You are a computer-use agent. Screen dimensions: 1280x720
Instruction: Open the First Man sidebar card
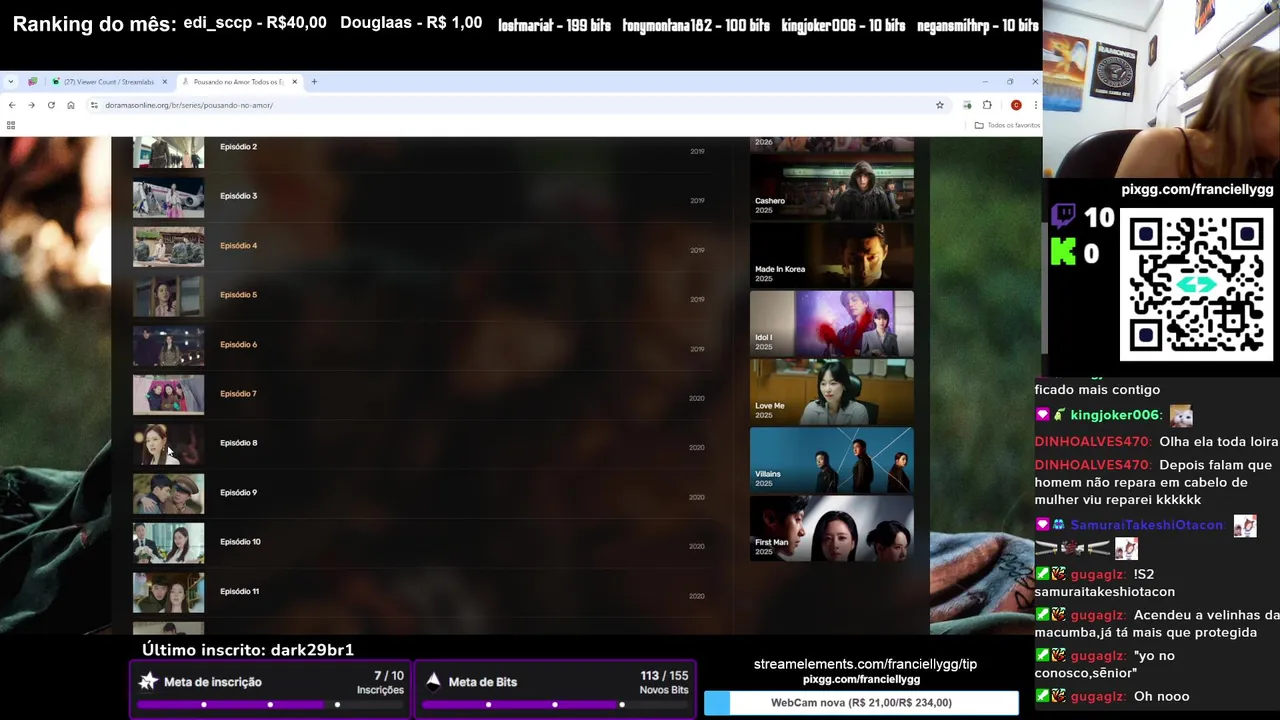(x=831, y=528)
